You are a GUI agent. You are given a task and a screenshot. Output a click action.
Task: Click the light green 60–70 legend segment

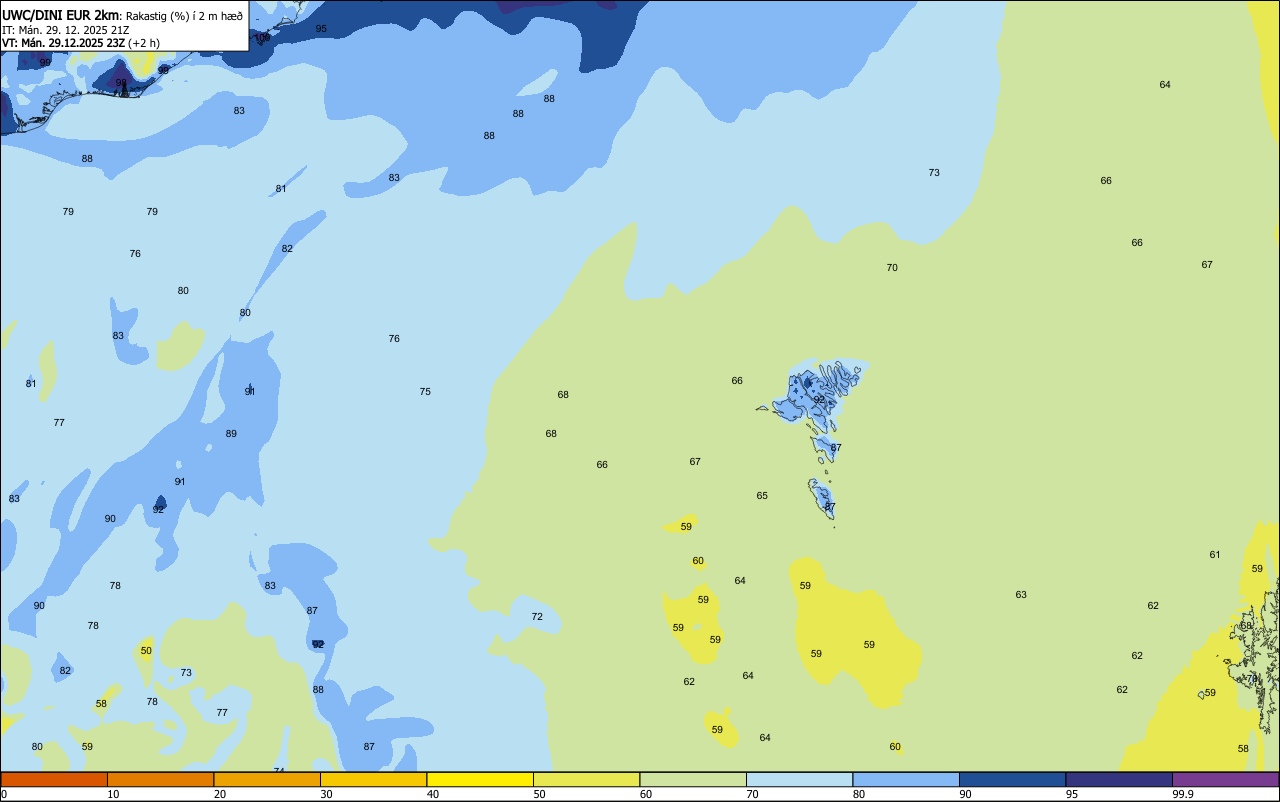[x=693, y=779]
